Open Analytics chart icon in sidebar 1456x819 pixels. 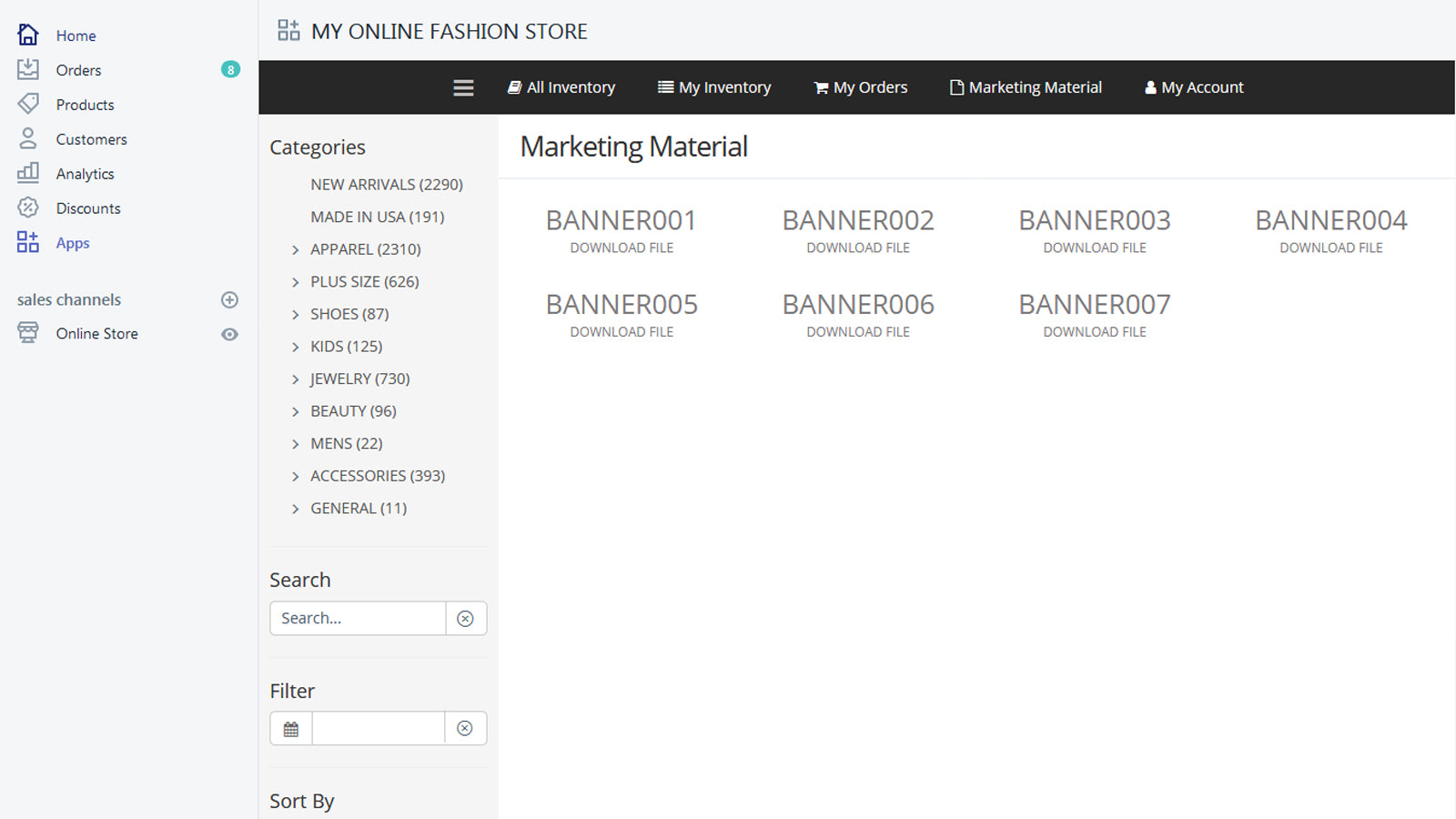(x=28, y=173)
